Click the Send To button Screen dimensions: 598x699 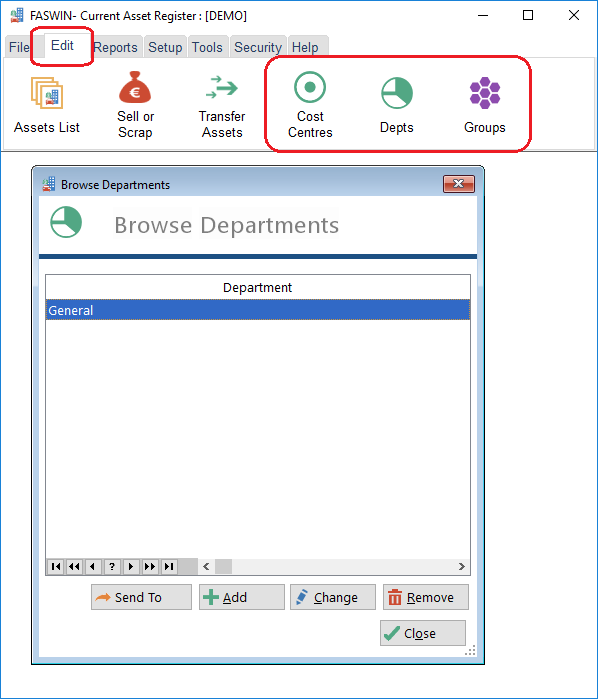pyautogui.click(x=141, y=597)
